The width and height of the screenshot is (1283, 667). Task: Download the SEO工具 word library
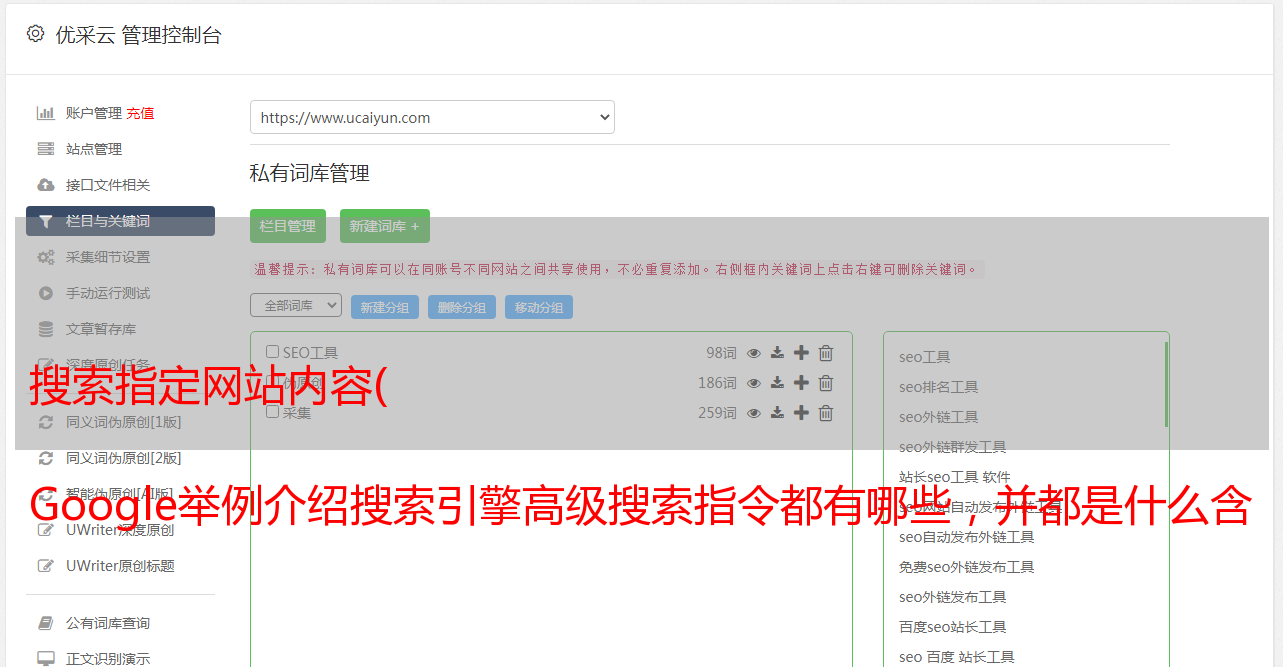[777, 353]
